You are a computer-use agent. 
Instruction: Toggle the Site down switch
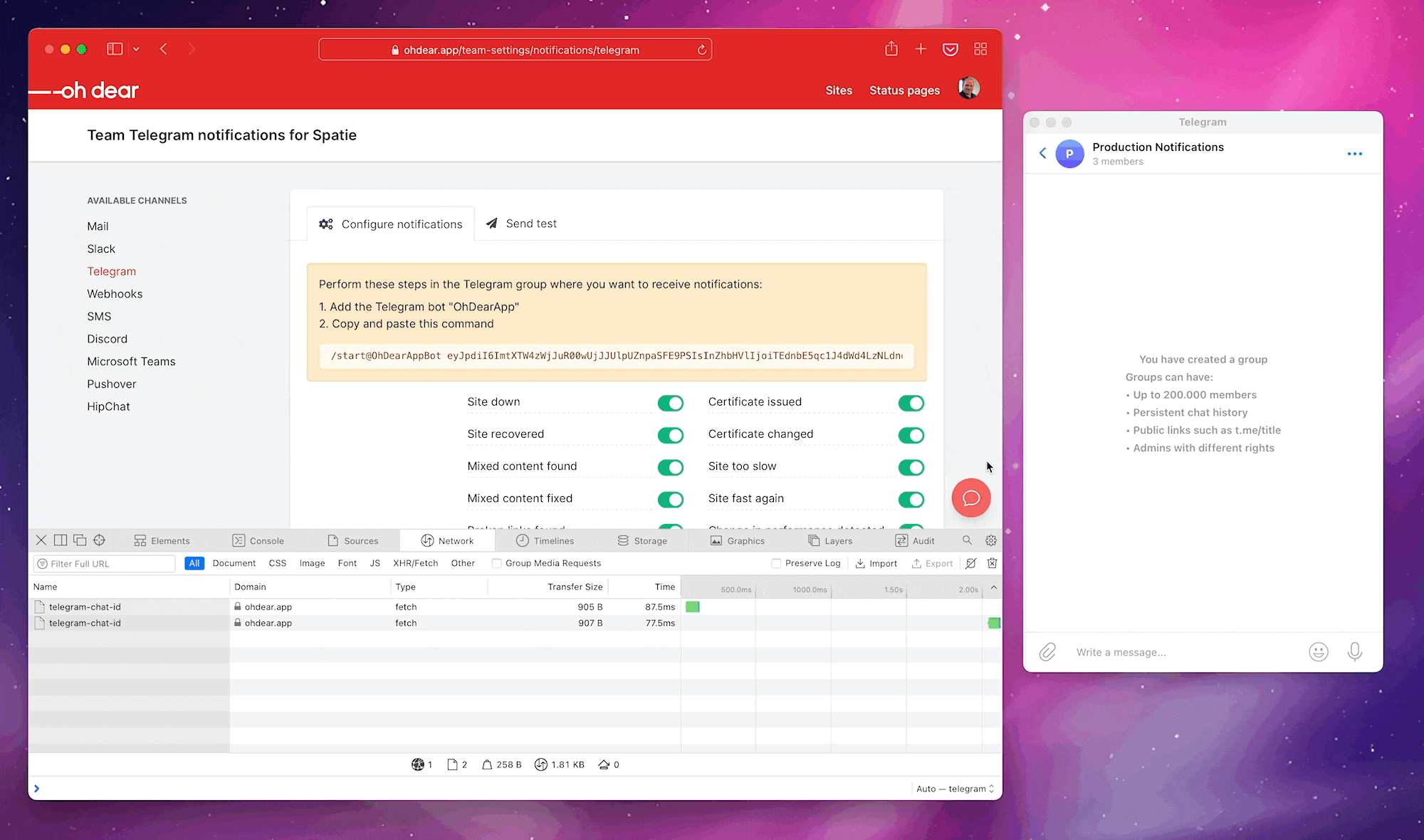tap(670, 403)
